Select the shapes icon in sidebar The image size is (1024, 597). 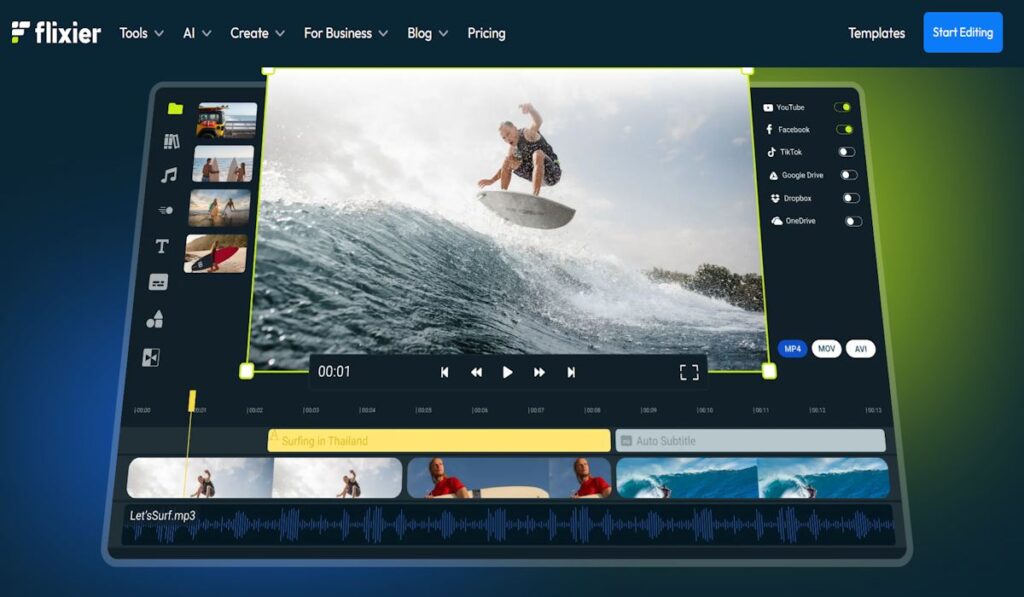coord(154,320)
